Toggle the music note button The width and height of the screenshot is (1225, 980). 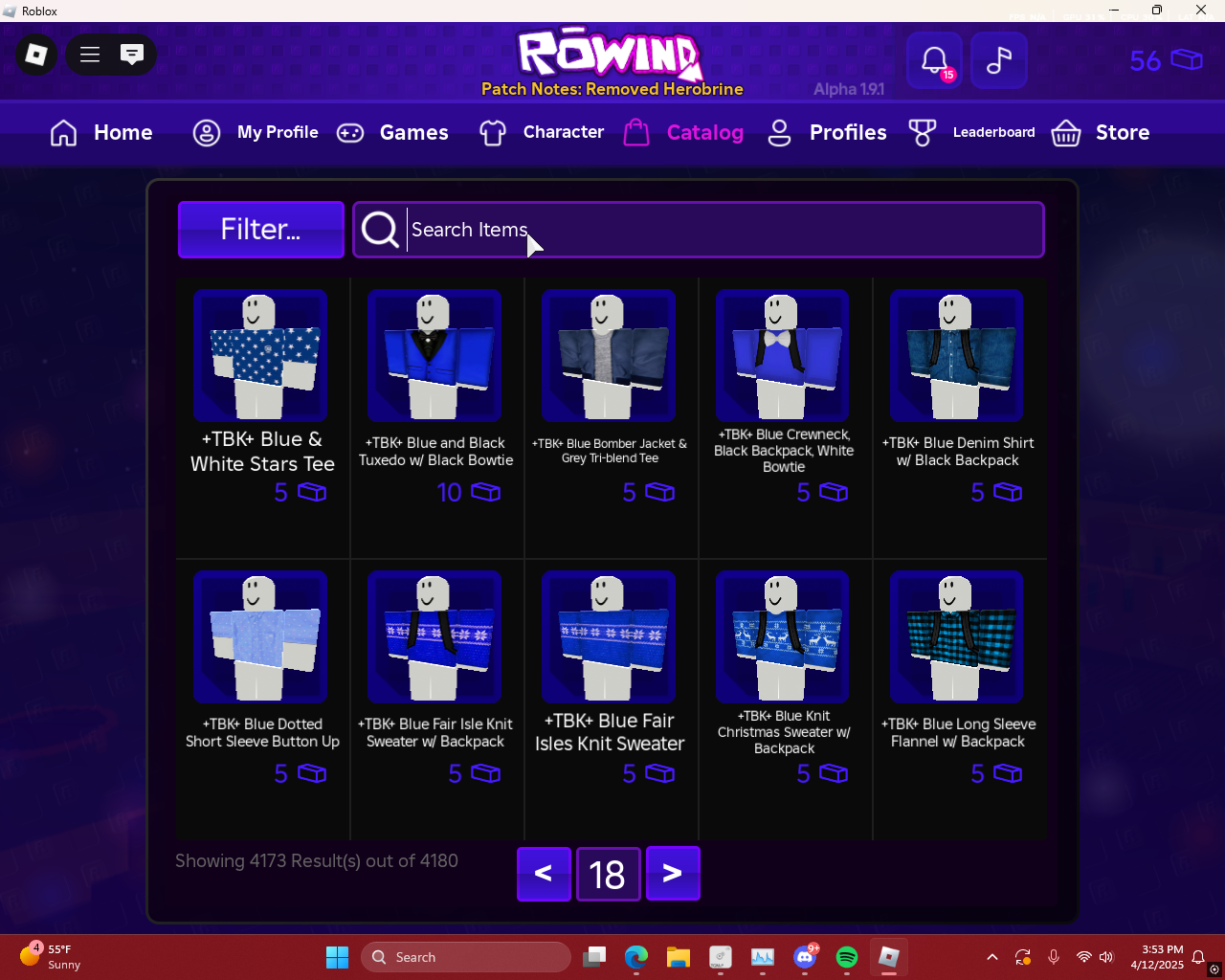click(x=999, y=60)
